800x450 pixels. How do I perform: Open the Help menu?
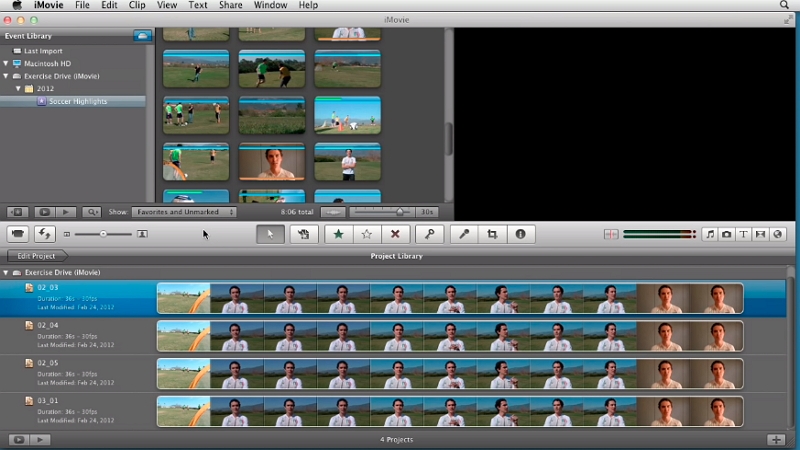click(x=308, y=5)
